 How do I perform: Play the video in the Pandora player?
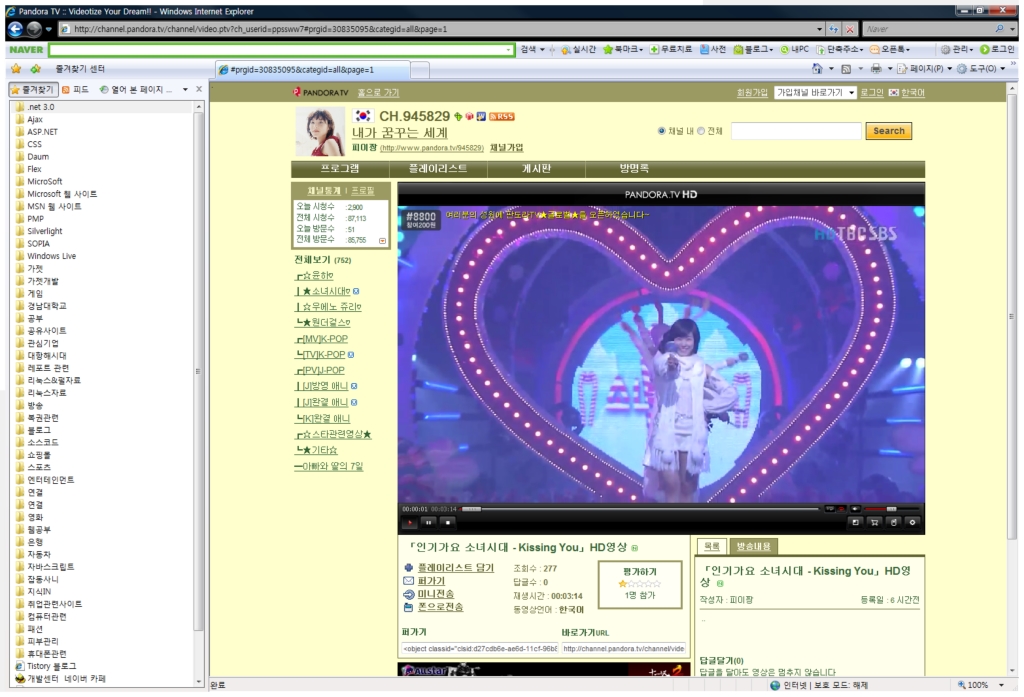410,523
